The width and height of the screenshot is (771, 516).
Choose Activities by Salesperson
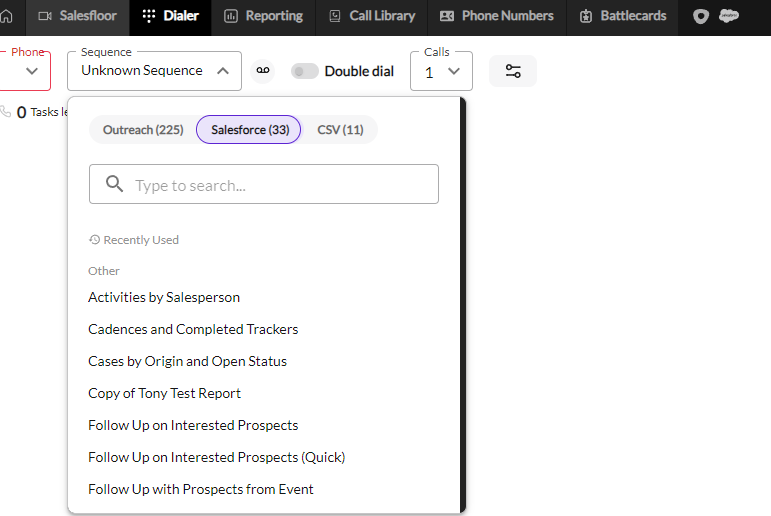click(x=164, y=298)
